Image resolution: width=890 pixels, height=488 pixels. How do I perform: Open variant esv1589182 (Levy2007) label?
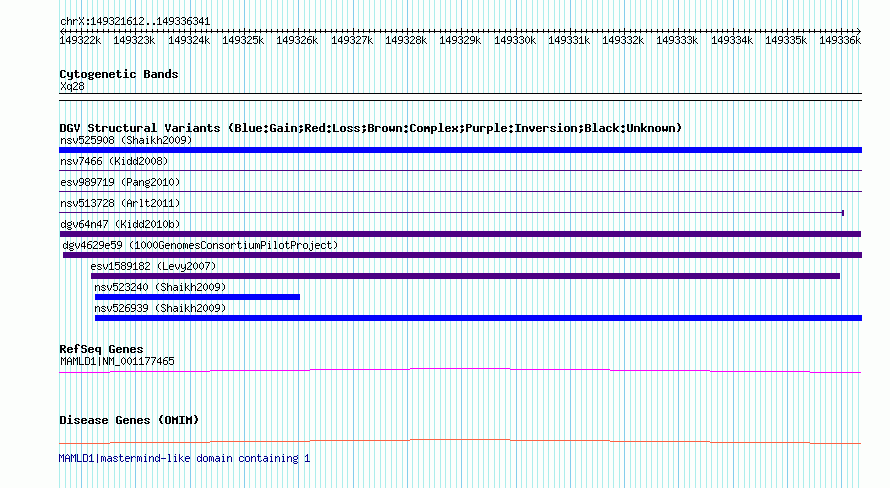coord(153,266)
